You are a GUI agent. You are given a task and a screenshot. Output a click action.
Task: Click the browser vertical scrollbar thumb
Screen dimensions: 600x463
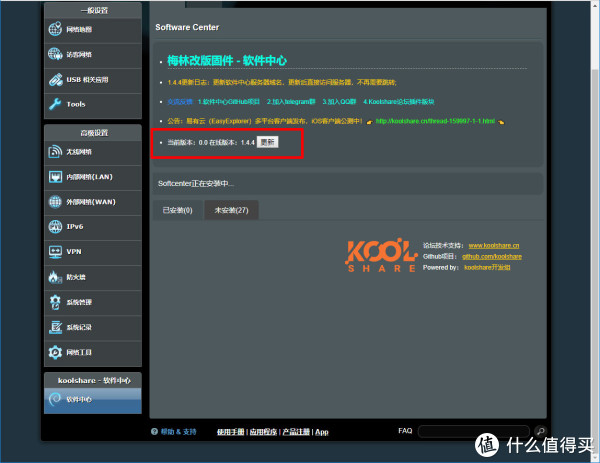pos(594,260)
